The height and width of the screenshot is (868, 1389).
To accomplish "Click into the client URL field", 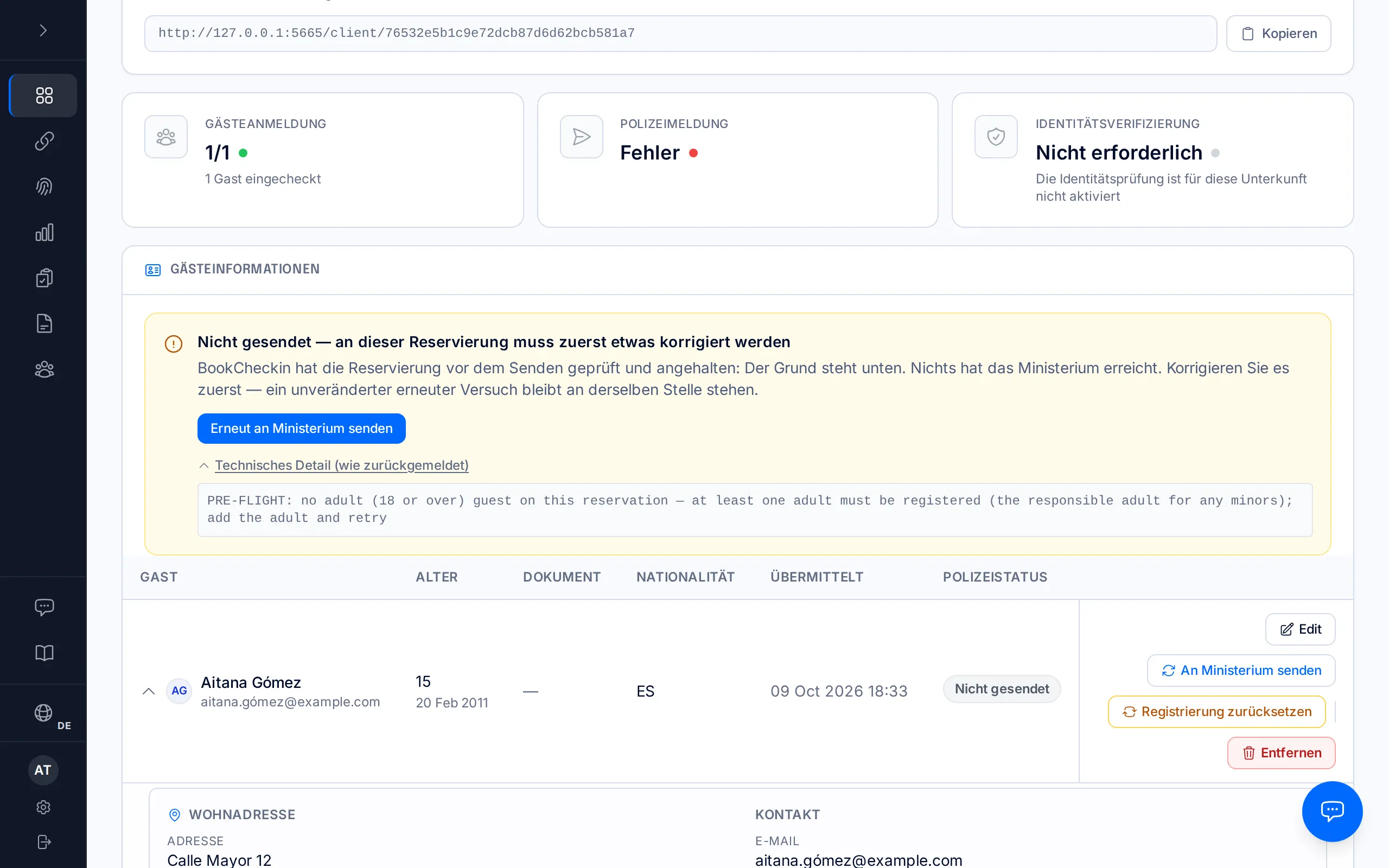I will 680,33.
